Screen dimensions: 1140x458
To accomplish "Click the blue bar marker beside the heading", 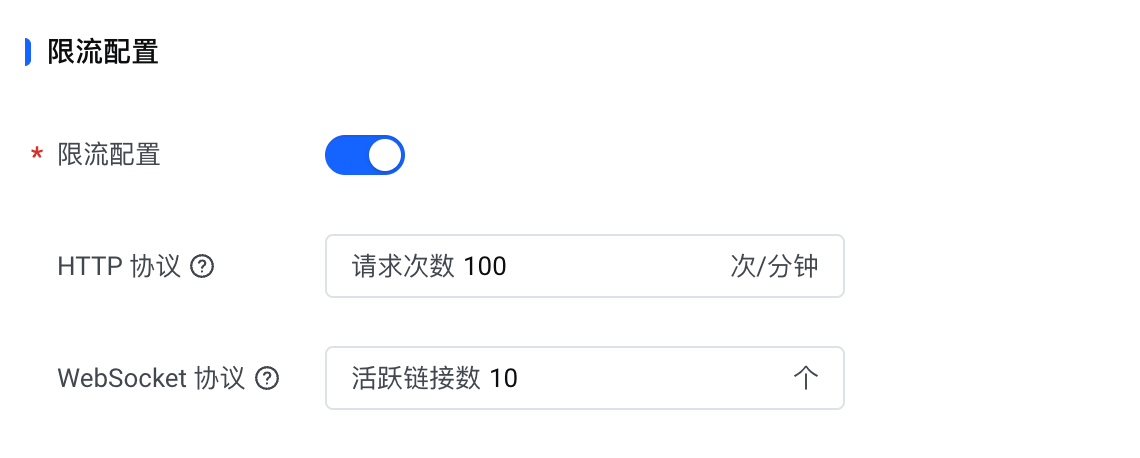I will [28, 52].
